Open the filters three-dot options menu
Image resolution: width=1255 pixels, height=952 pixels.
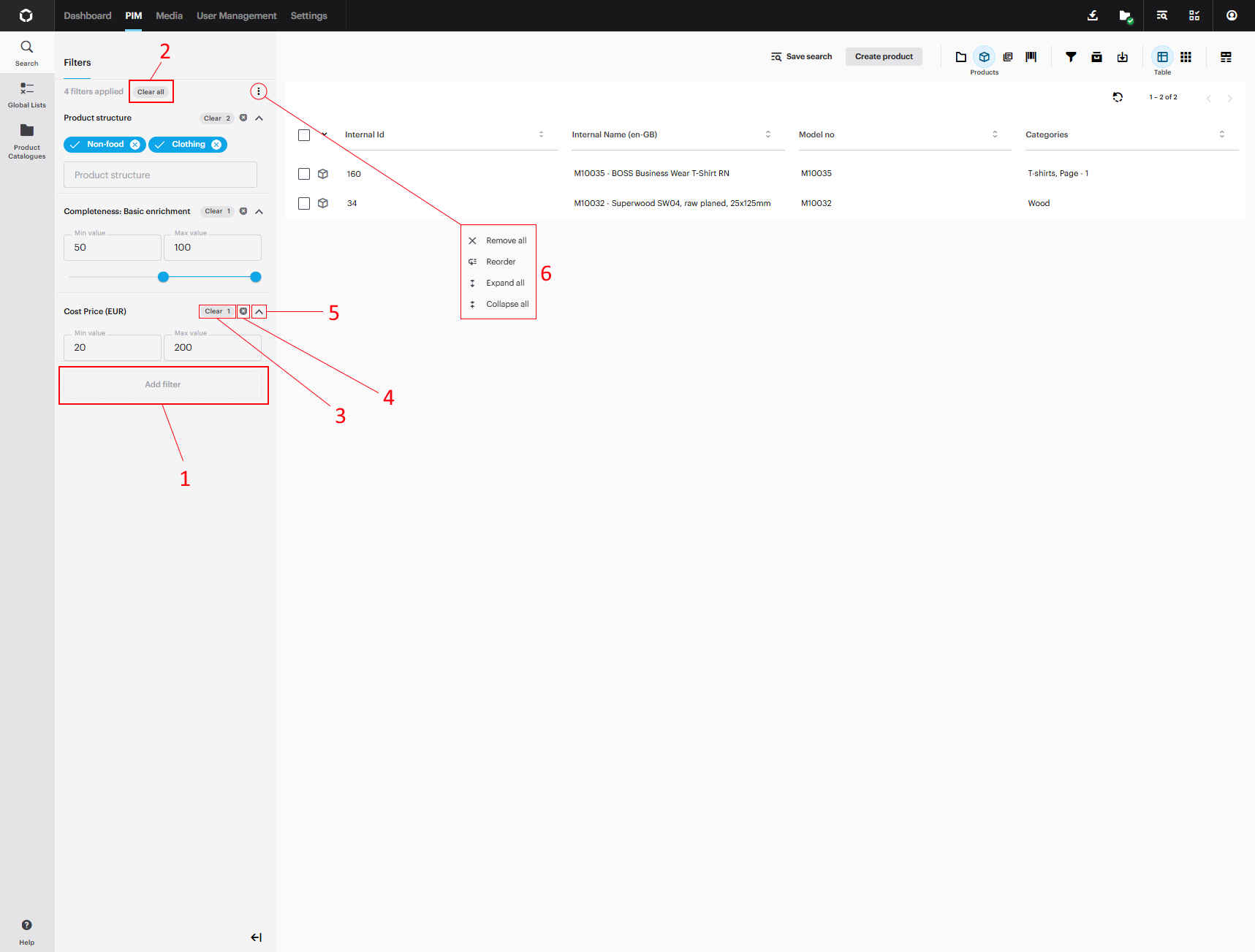click(258, 91)
